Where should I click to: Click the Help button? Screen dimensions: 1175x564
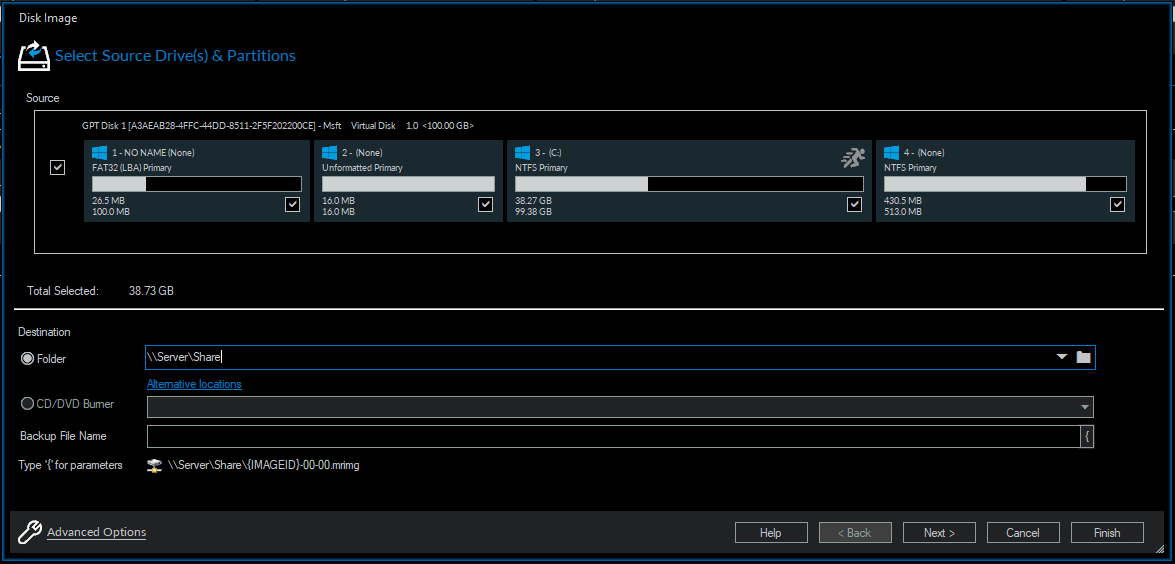click(x=771, y=533)
